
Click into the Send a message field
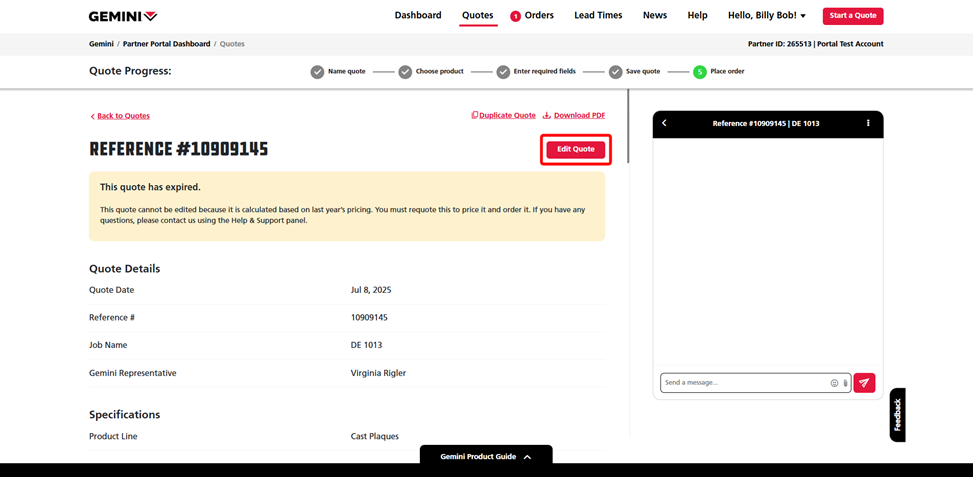744,383
